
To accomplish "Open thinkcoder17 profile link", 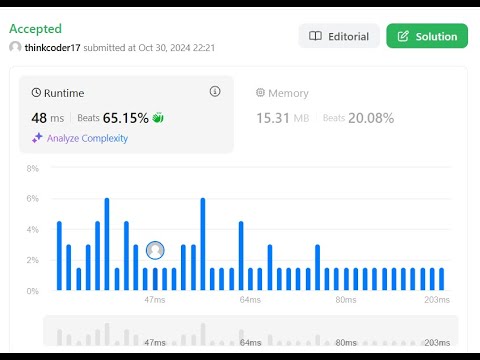I will (52, 48).
